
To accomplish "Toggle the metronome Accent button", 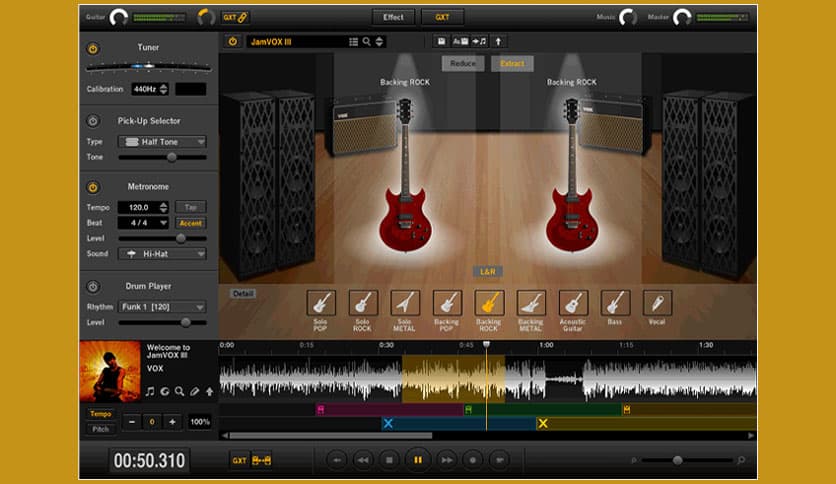I will pos(191,223).
